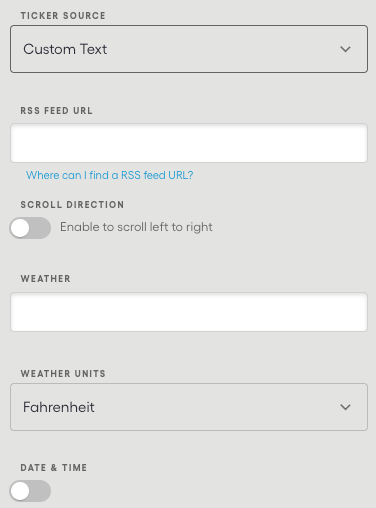Click the SCROLL DIRECTION heading label

pyautogui.click(x=72, y=205)
